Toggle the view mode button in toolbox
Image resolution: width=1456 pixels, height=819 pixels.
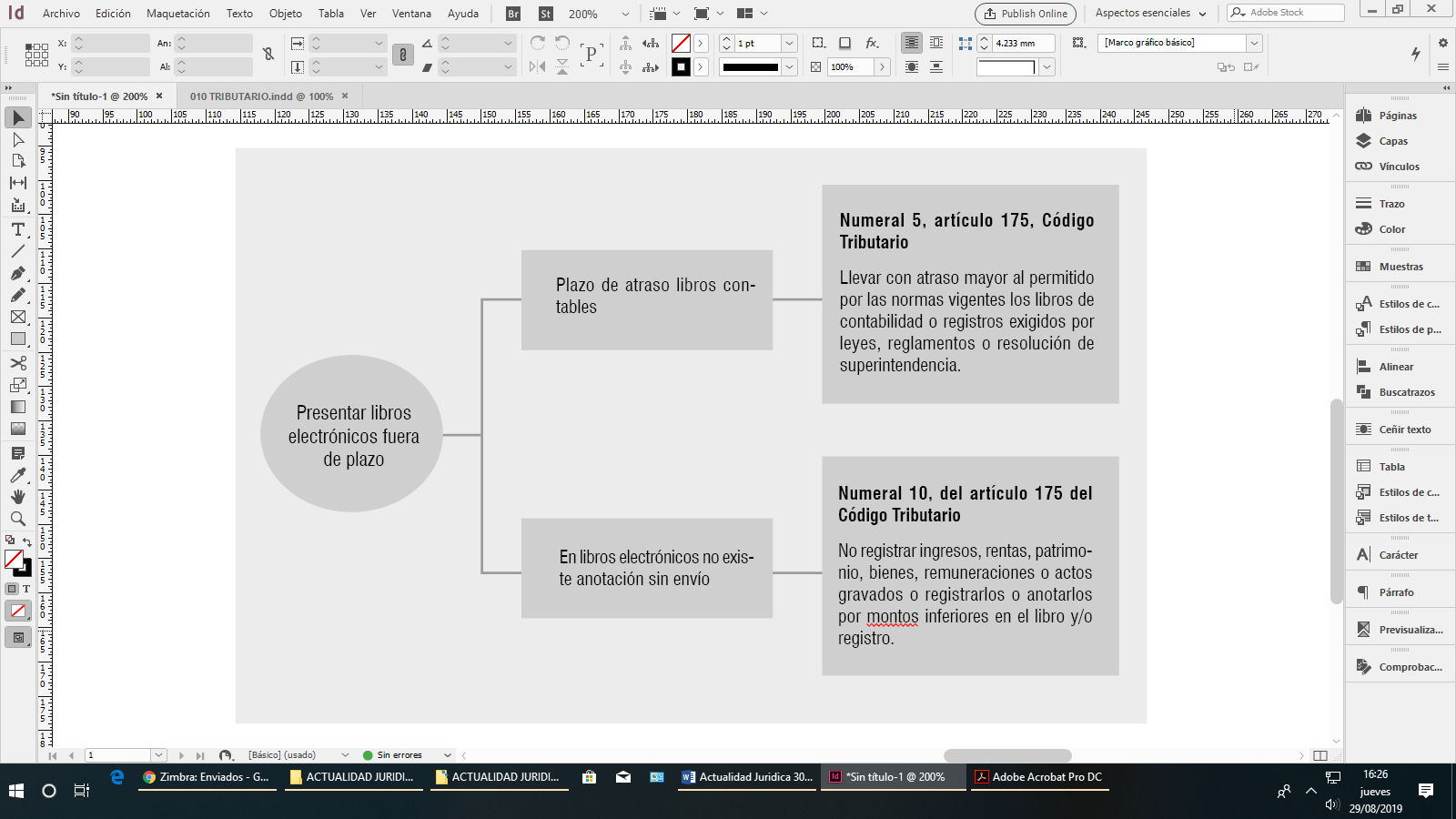coord(18,638)
